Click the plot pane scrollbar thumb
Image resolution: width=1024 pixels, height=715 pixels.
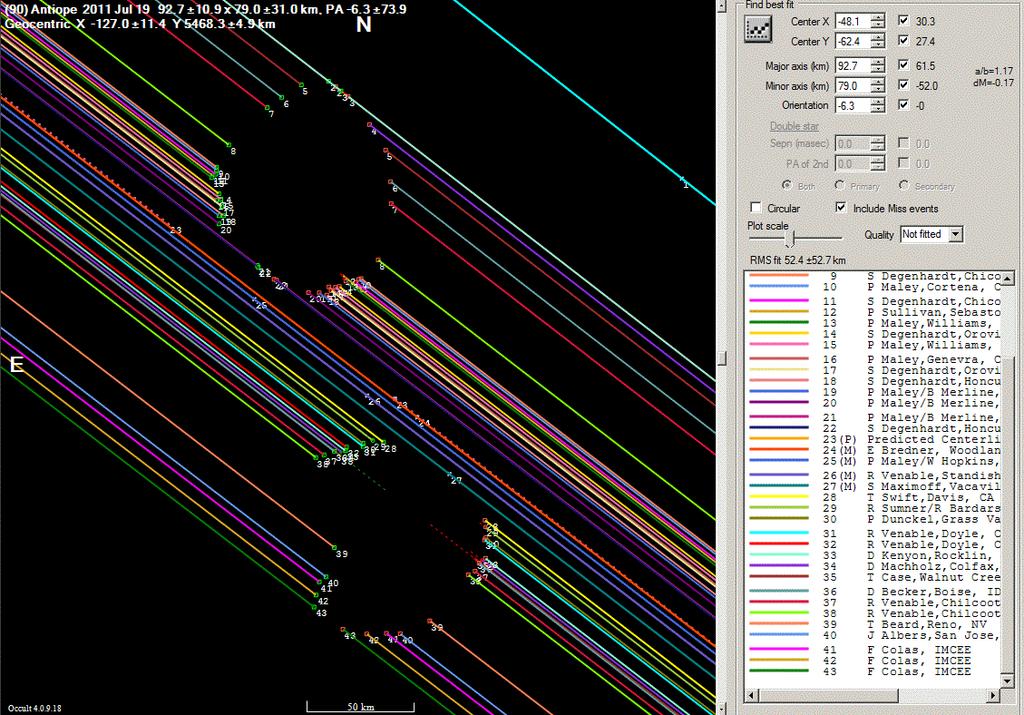click(722, 358)
